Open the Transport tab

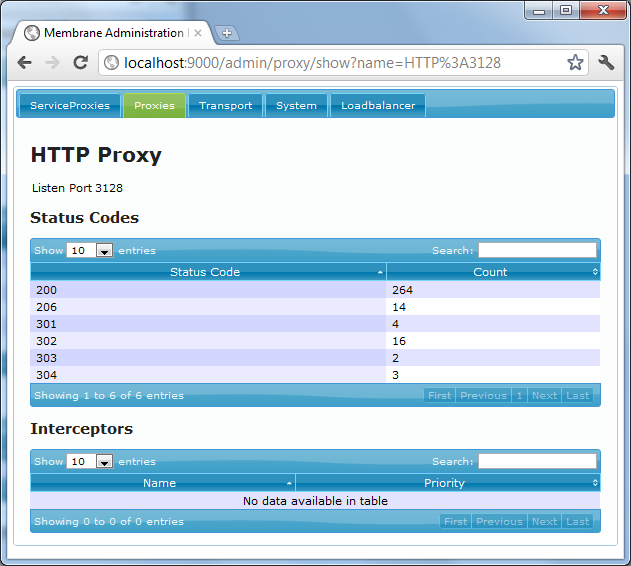click(x=225, y=105)
